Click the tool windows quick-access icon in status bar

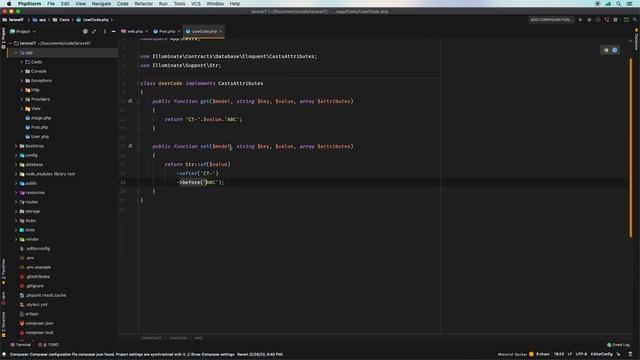point(4,354)
